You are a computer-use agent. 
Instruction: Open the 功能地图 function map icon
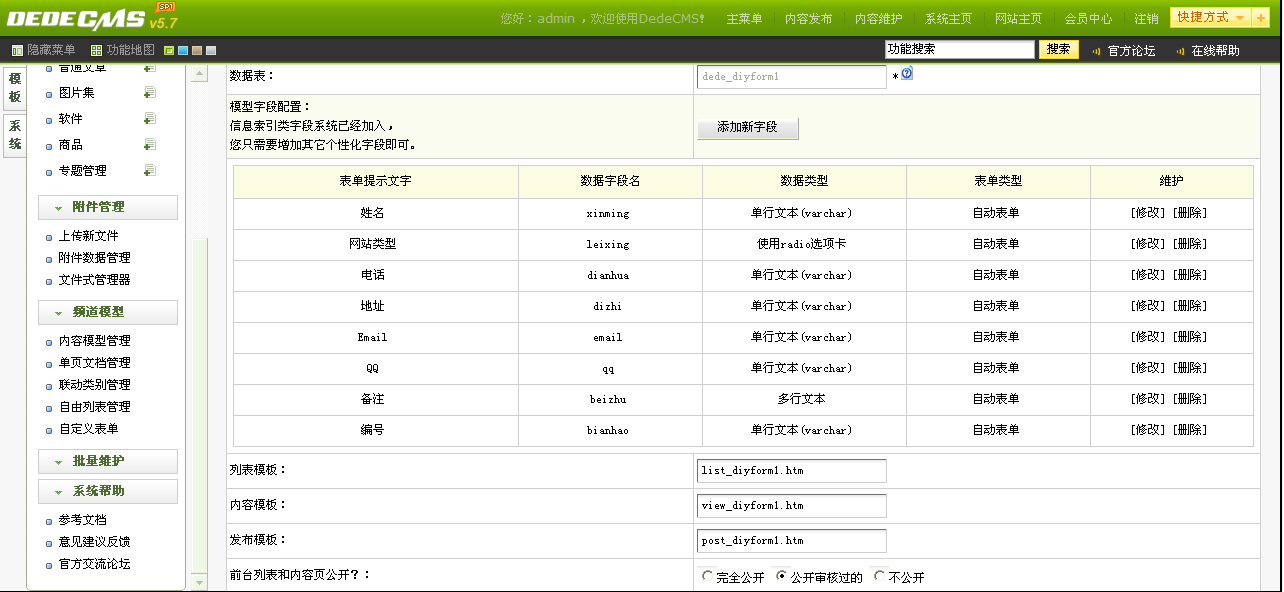pos(96,50)
